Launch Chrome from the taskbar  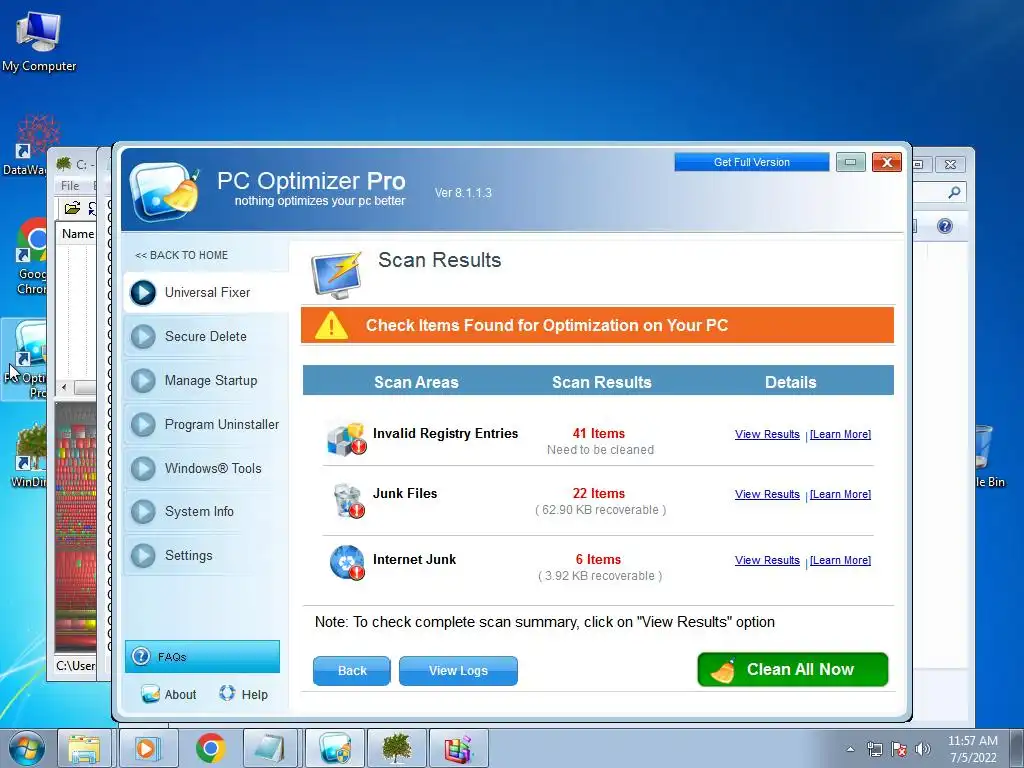pyautogui.click(x=210, y=748)
